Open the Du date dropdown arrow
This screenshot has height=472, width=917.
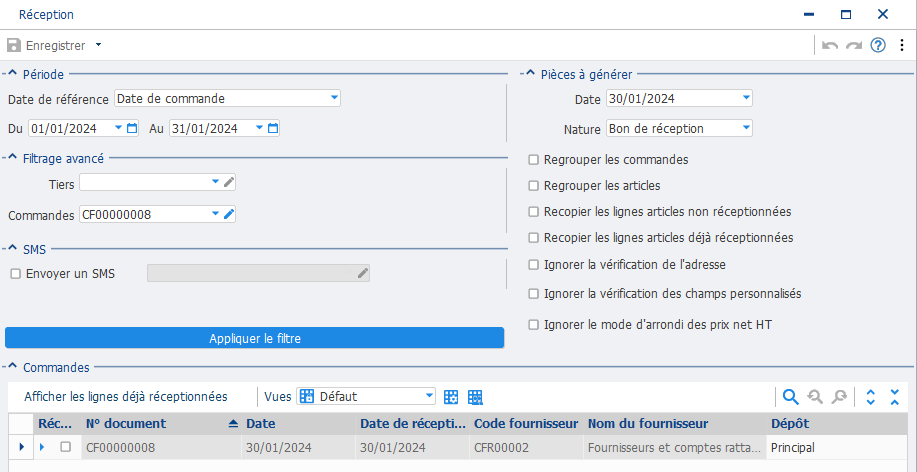coord(119,128)
